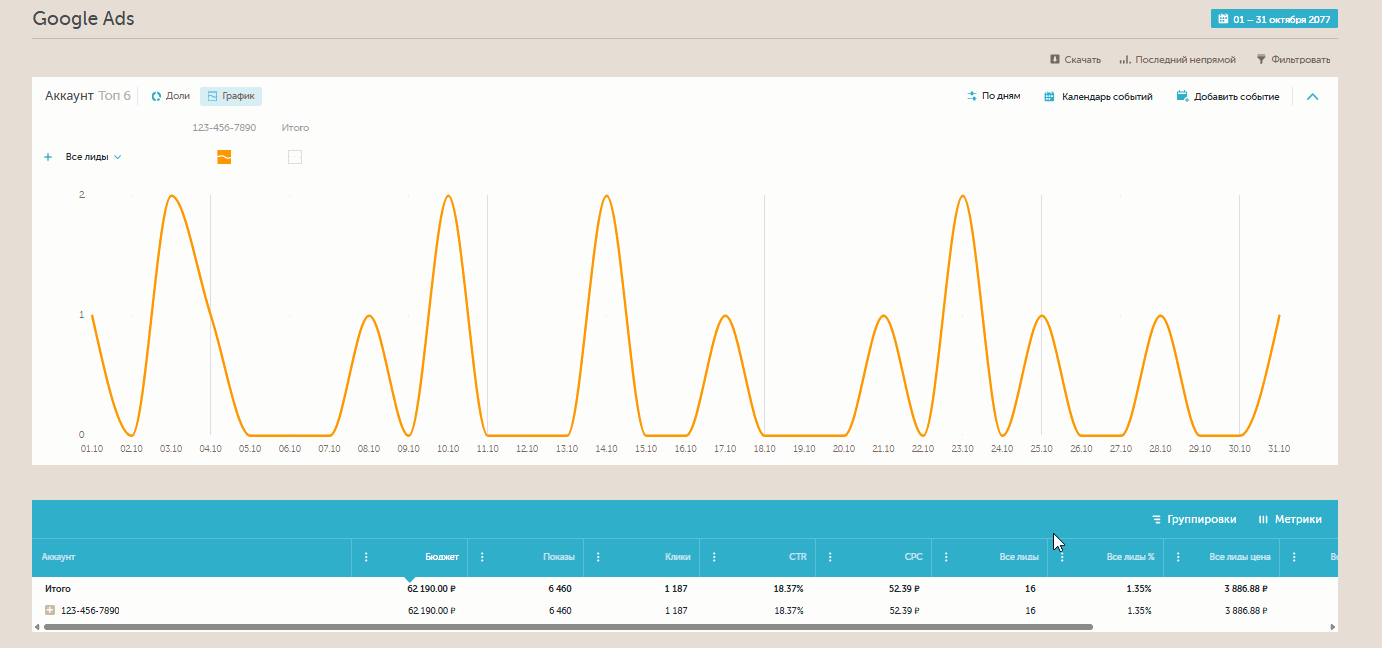This screenshot has height=648, width=1382.
Task: Toggle the orange 123-456-7890 graph line
Action: (224, 157)
